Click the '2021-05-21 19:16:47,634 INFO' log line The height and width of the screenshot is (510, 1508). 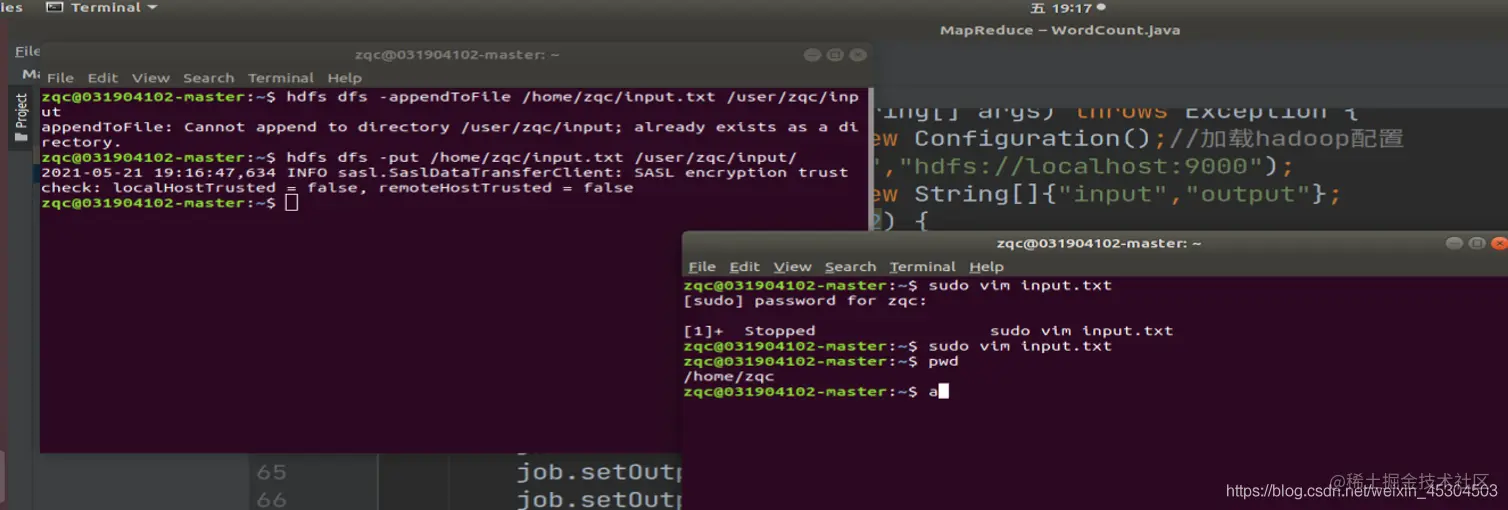pyautogui.click(x=444, y=172)
